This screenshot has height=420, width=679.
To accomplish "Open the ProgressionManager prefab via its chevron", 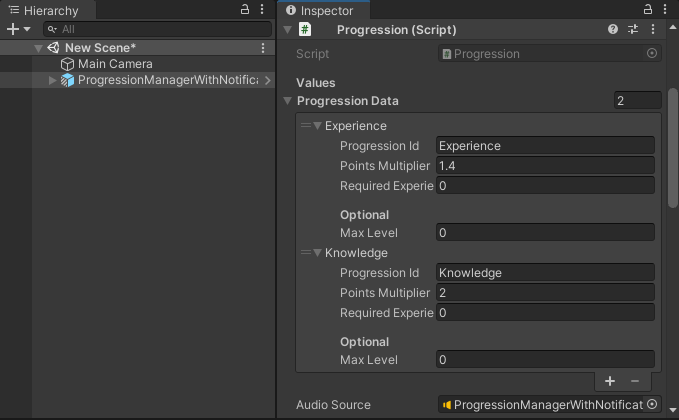I will click(268, 80).
